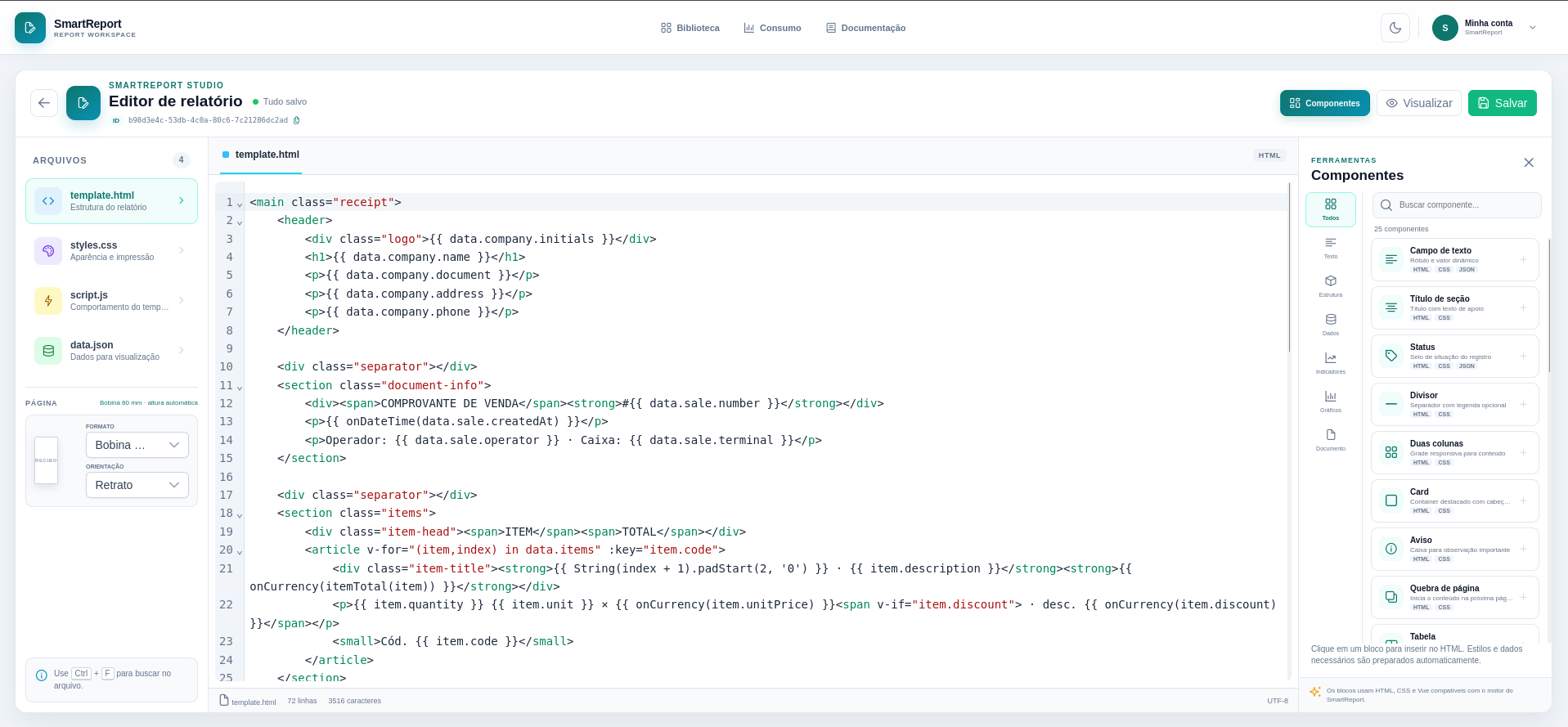
Task: Open the Orientação dropdown
Action: point(137,485)
